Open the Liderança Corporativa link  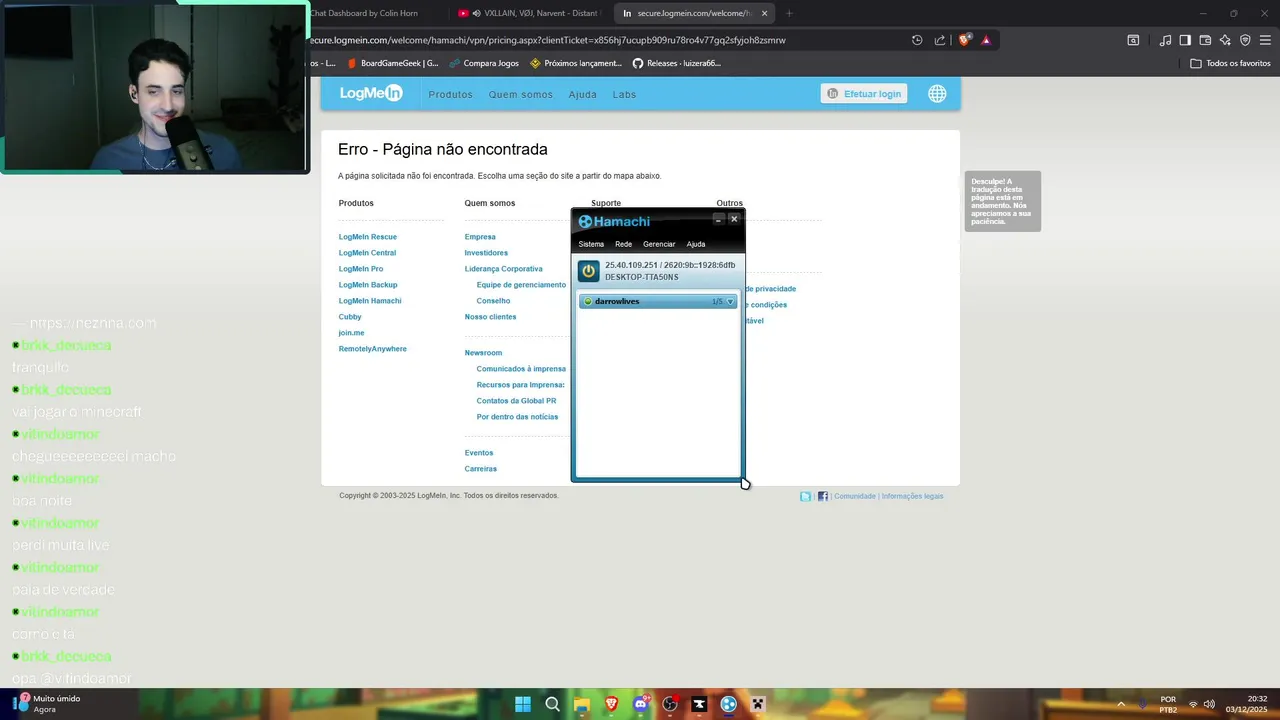click(504, 269)
